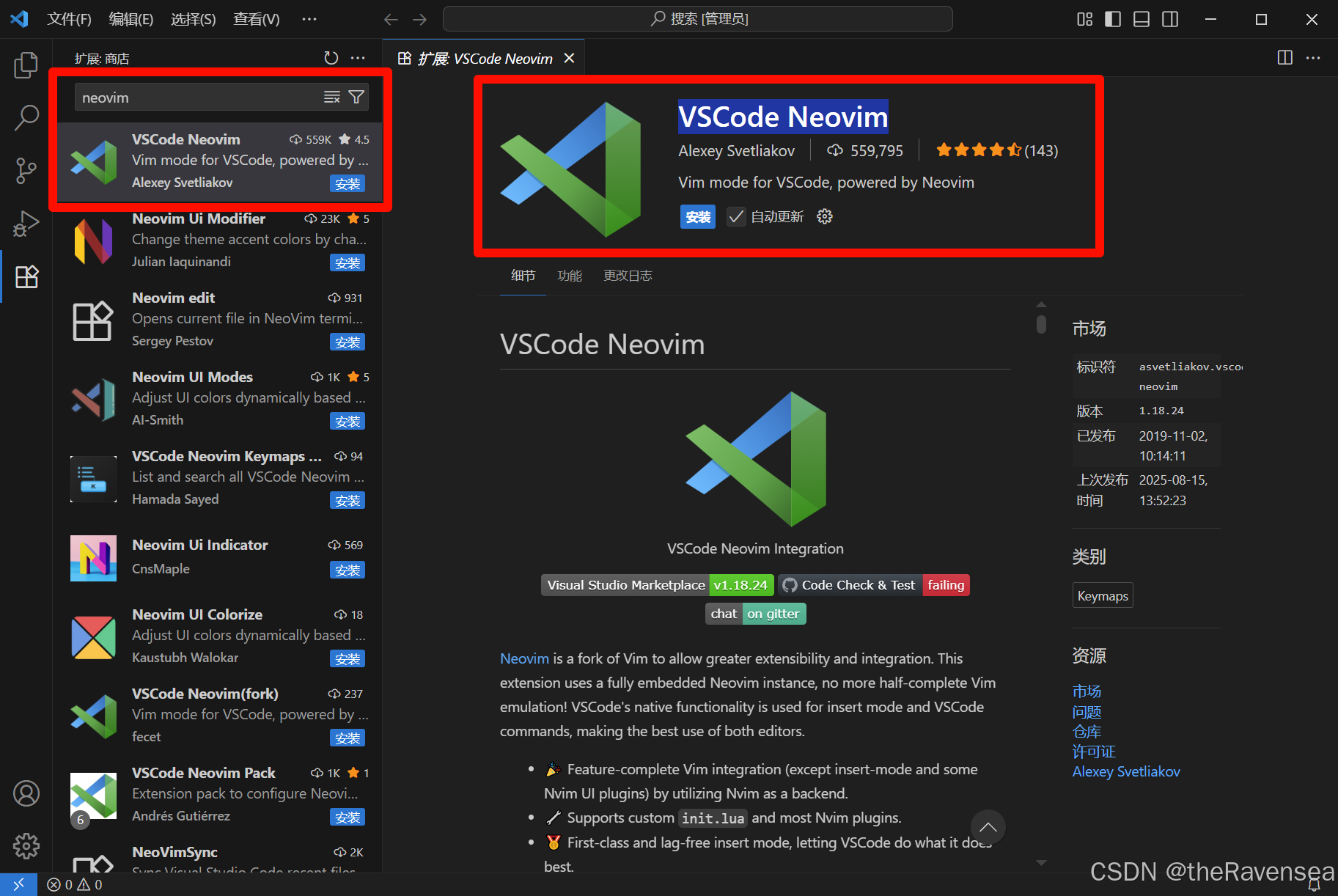Open the Search view in activity bar
The image size is (1338, 896).
click(x=26, y=117)
